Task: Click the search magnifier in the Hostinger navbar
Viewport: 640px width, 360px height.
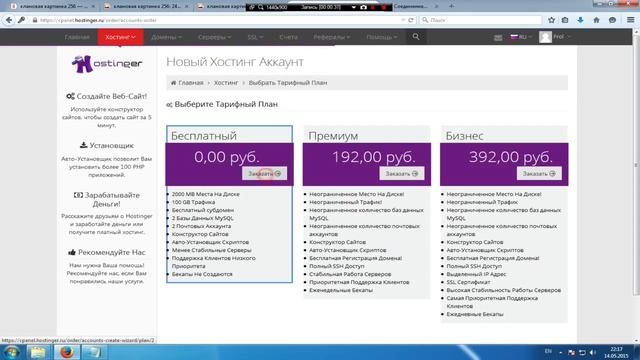Action: (x=416, y=37)
